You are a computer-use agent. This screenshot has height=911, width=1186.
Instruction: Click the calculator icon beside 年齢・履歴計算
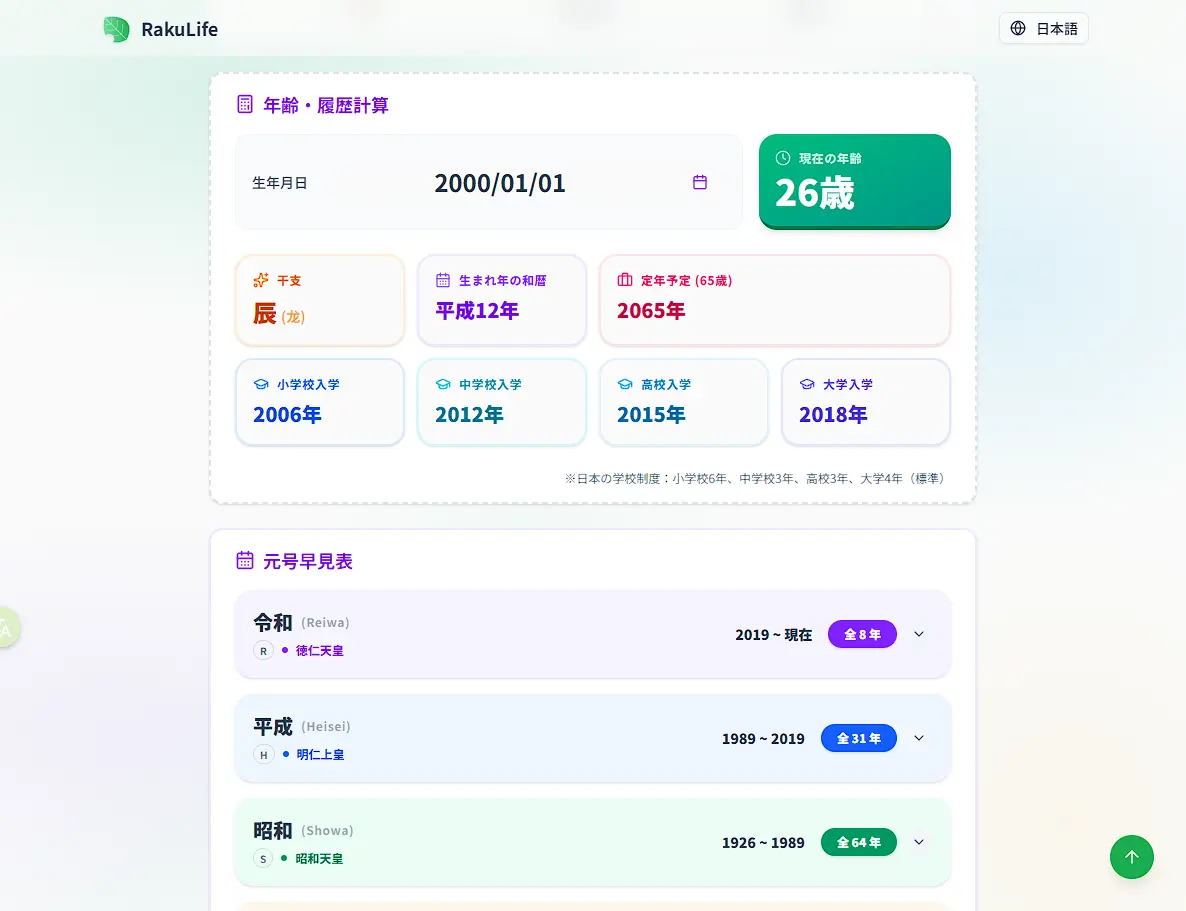pos(245,104)
